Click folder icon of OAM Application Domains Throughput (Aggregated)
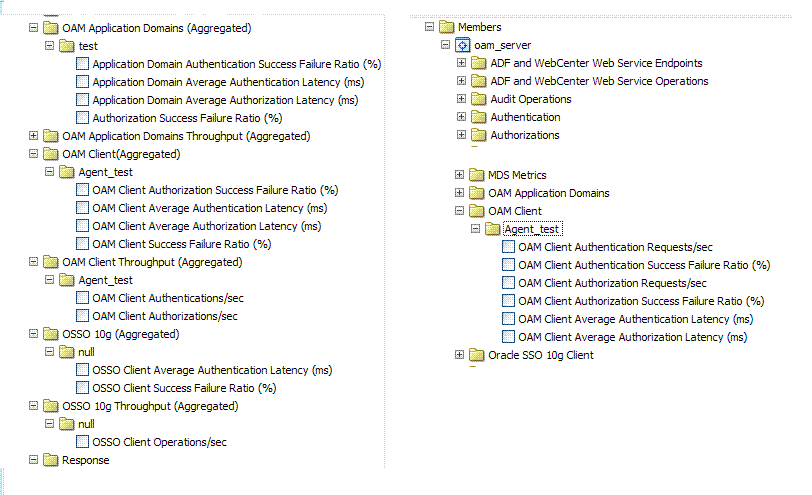Image resolution: width=812 pixels, height=495 pixels. tap(50, 136)
